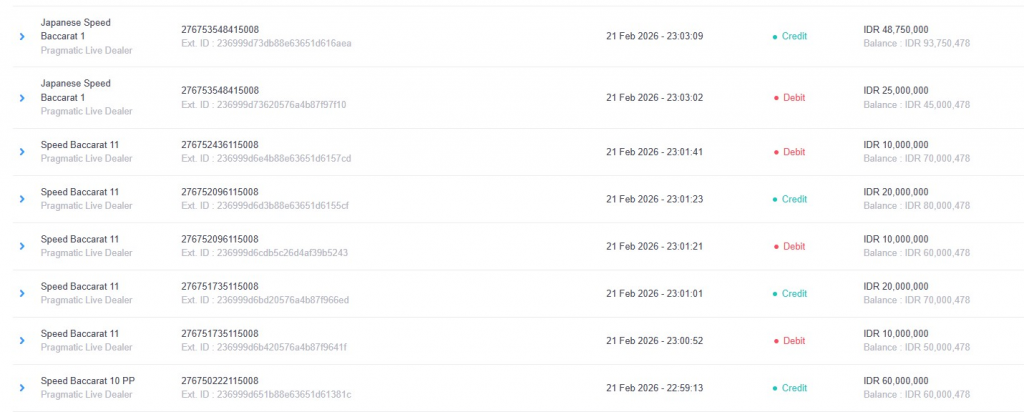Screen dimensions: 1024x412
Task: Click the 21 Feb 2026 - 22:59:13 timestamp
Action: pyautogui.click(x=654, y=388)
